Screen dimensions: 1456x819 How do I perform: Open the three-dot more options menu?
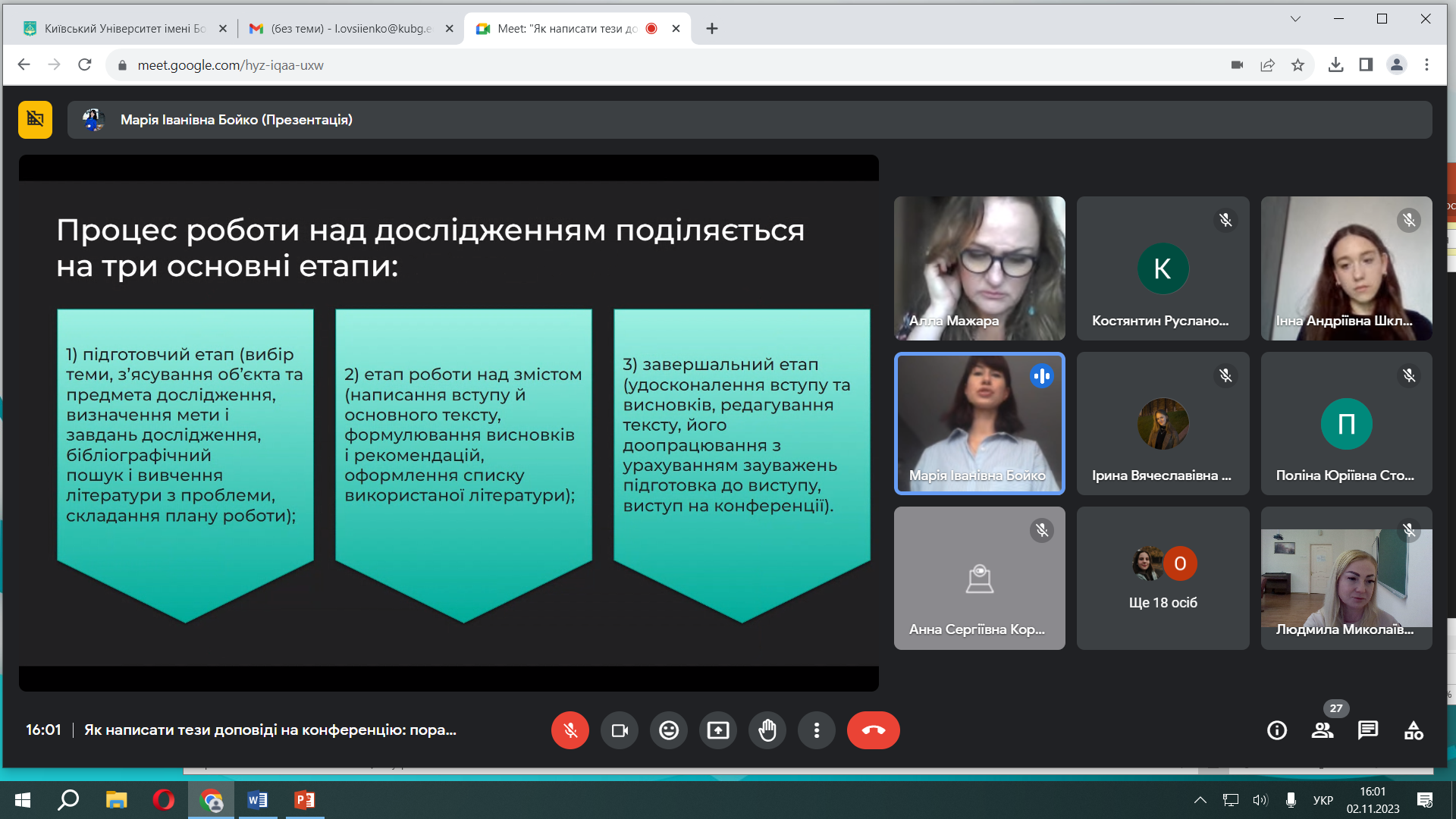817,730
